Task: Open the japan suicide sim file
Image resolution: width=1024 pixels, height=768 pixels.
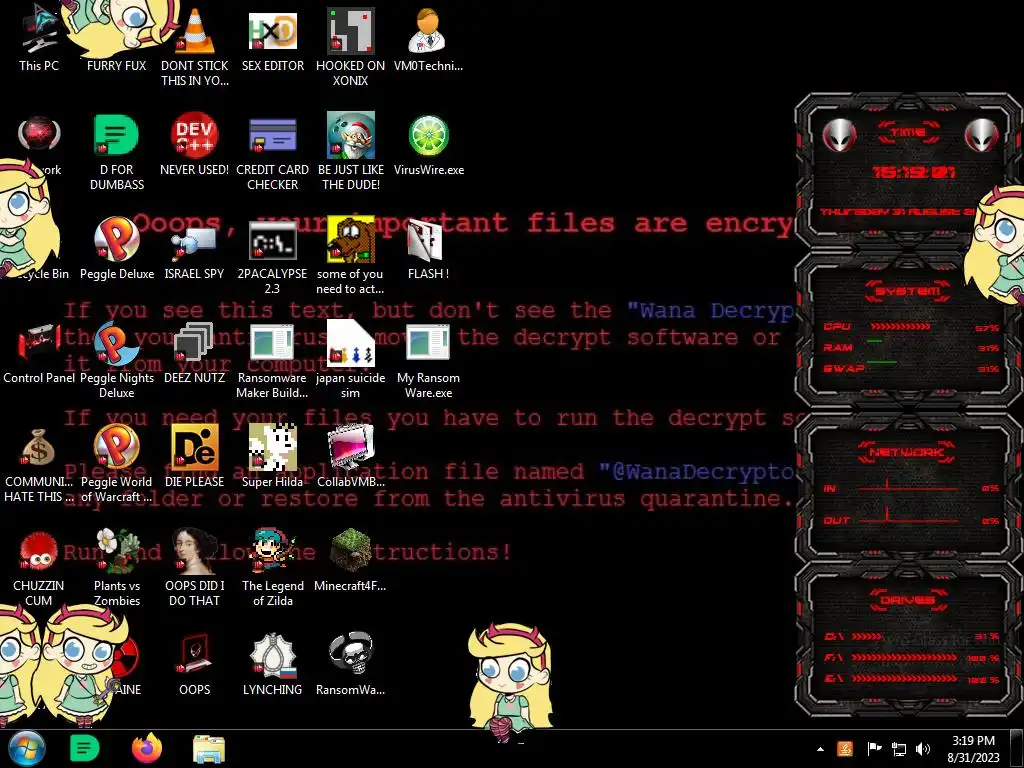Action: click(x=351, y=360)
